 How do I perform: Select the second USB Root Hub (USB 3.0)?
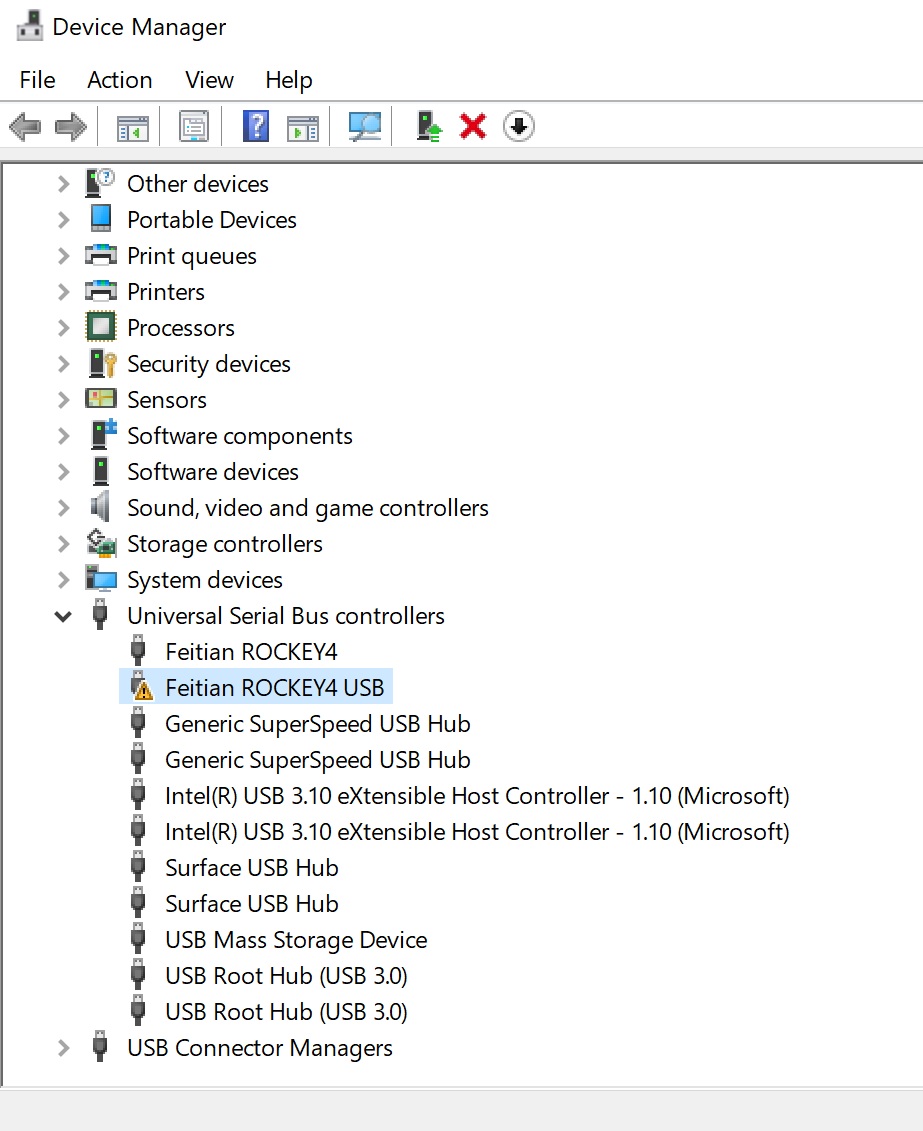[286, 1012]
